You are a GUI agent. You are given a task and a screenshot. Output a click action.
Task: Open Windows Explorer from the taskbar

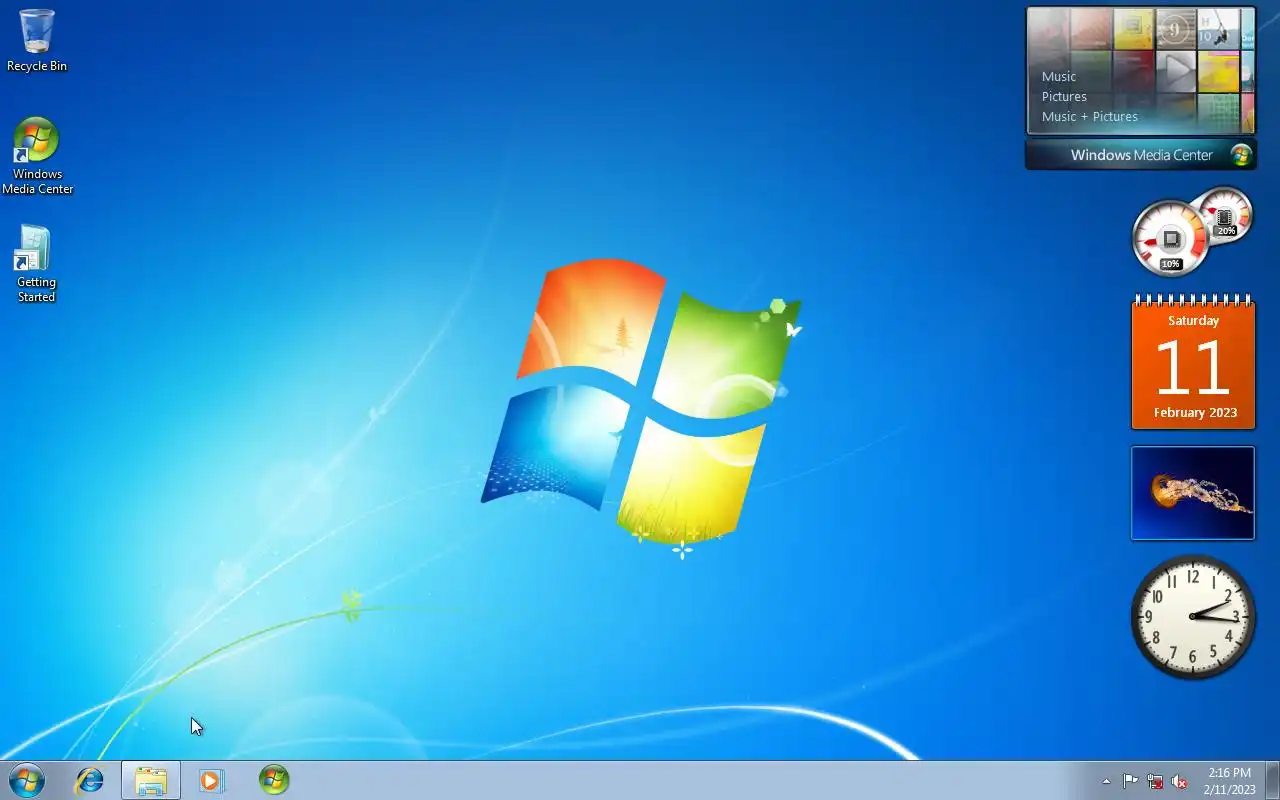(x=151, y=780)
